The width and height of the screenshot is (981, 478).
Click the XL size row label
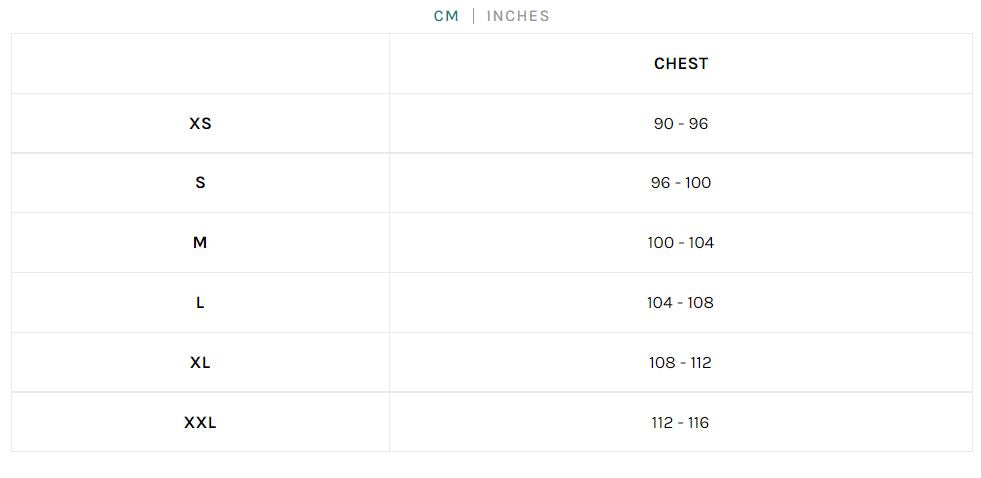click(200, 363)
